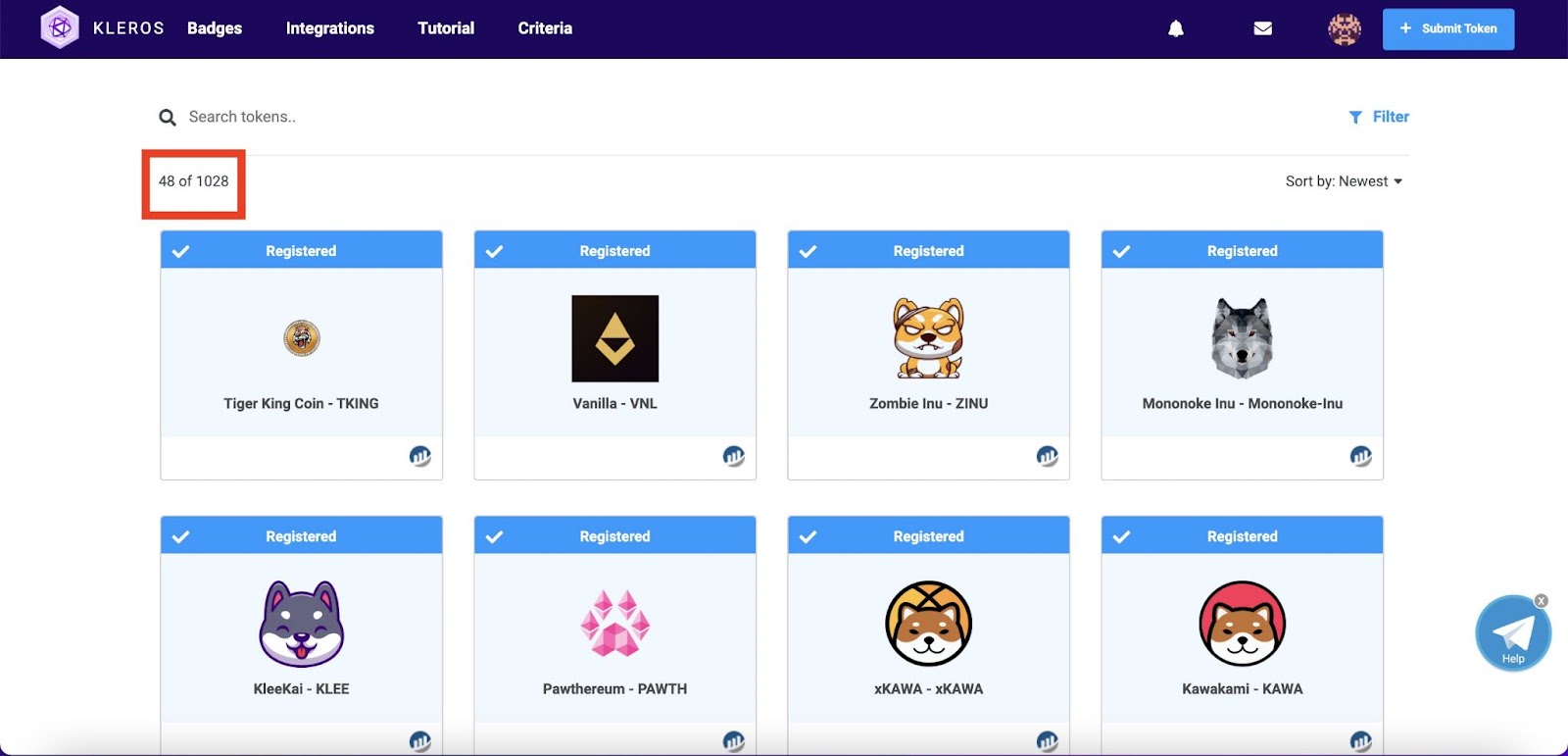Click the badge icon on Zombie Inu card

1048,456
